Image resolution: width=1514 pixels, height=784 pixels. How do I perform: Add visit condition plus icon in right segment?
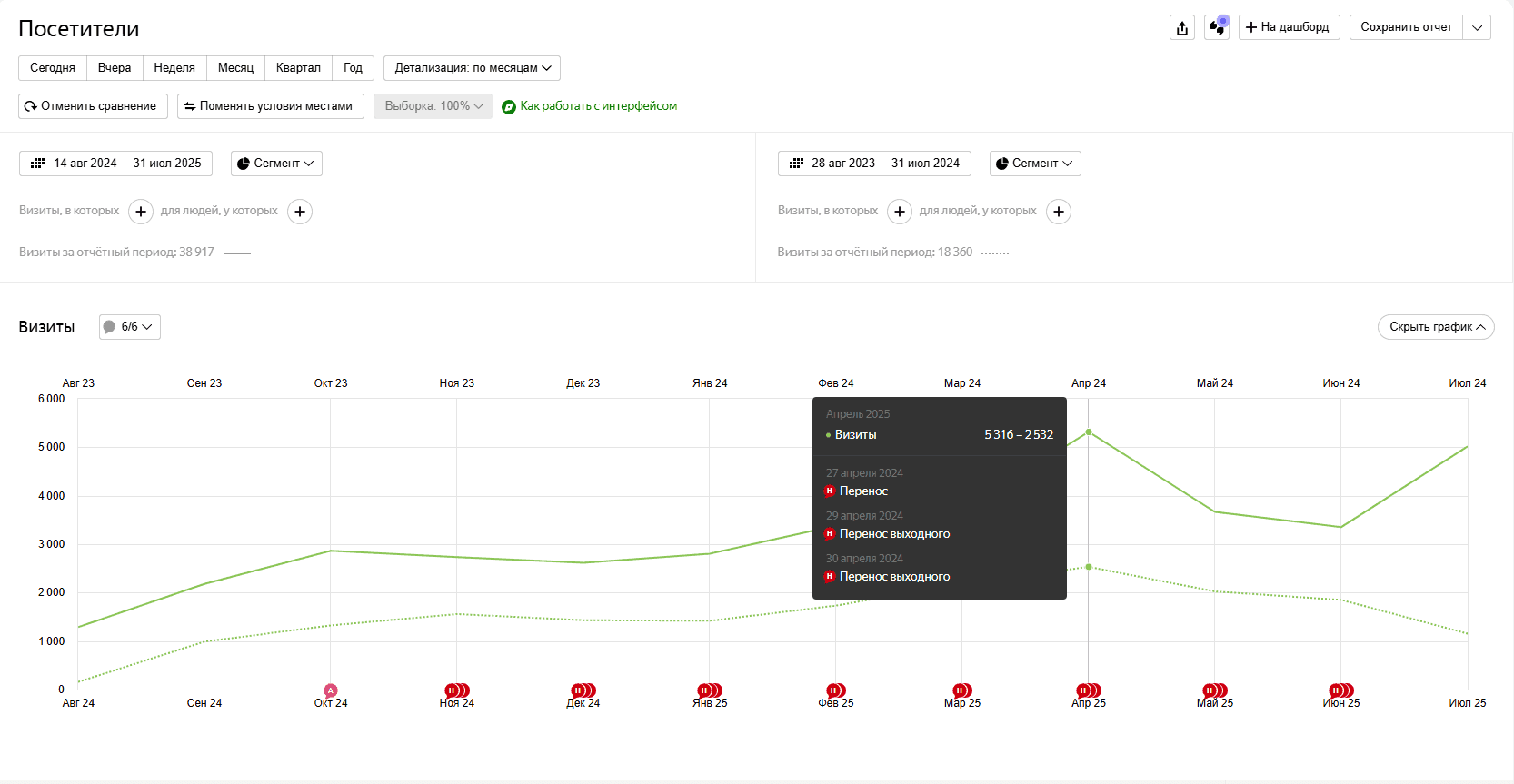[900, 212]
